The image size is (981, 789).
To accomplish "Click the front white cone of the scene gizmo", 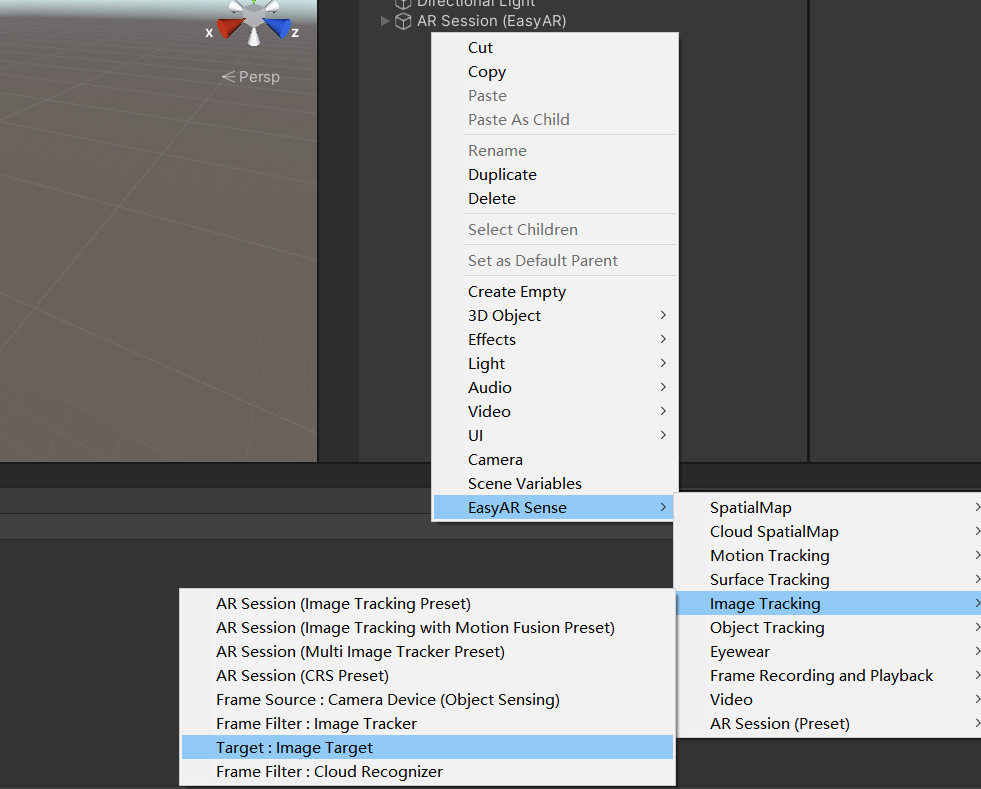I will 253,36.
